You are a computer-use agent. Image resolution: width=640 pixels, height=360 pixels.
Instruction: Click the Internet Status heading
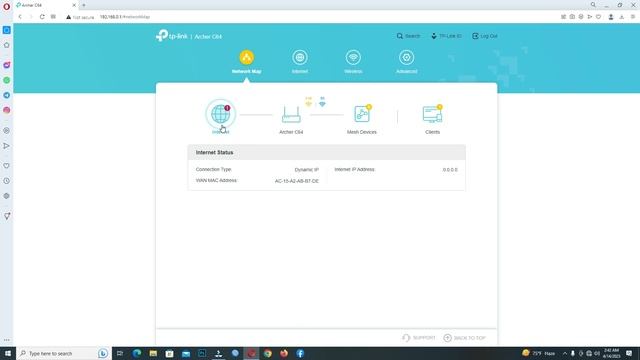click(x=214, y=152)
